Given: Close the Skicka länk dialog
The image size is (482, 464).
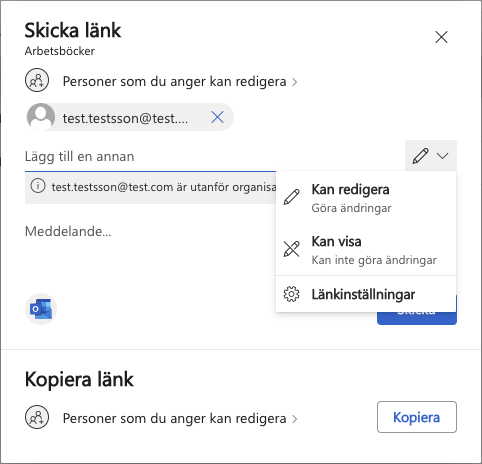Looking at the screenshot, I should pos(441,37).
